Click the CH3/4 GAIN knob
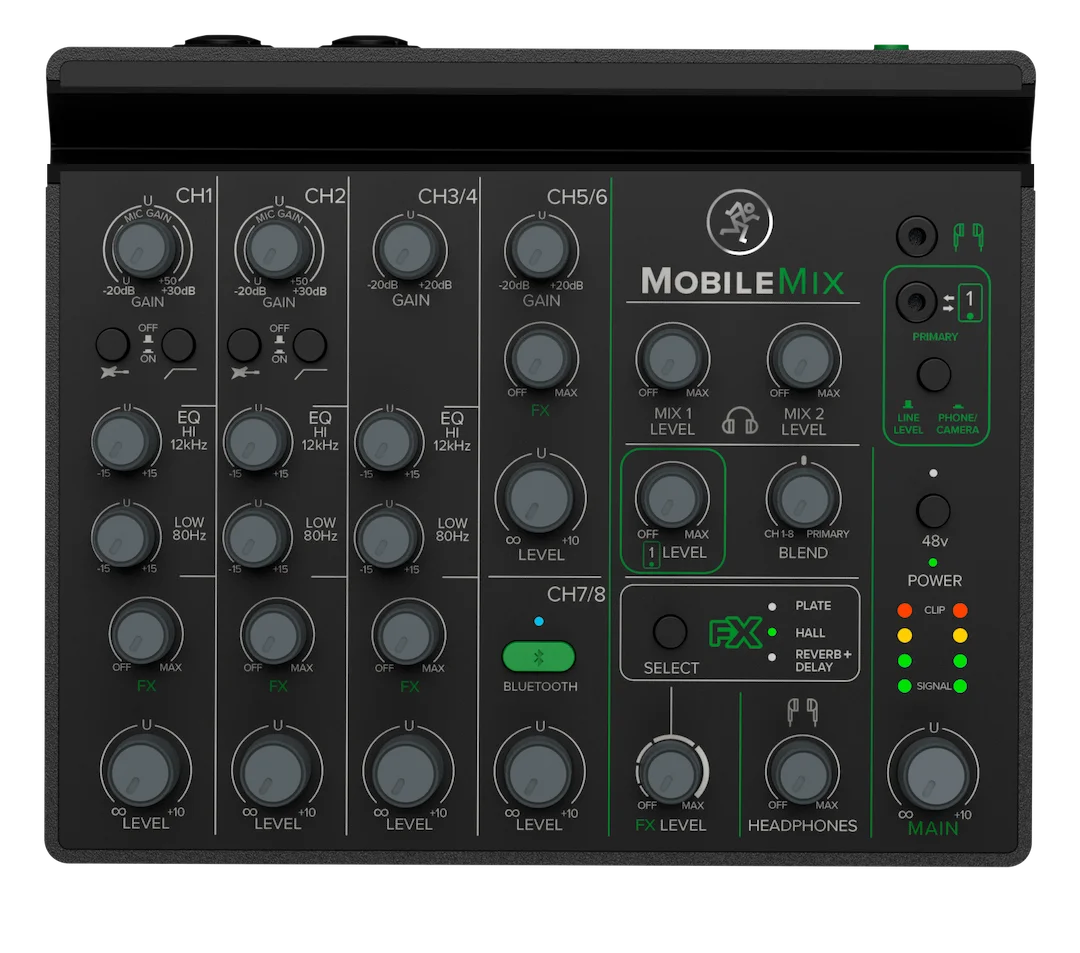The height and width of the screenshot is (953, 1080). tap(409, 249)
